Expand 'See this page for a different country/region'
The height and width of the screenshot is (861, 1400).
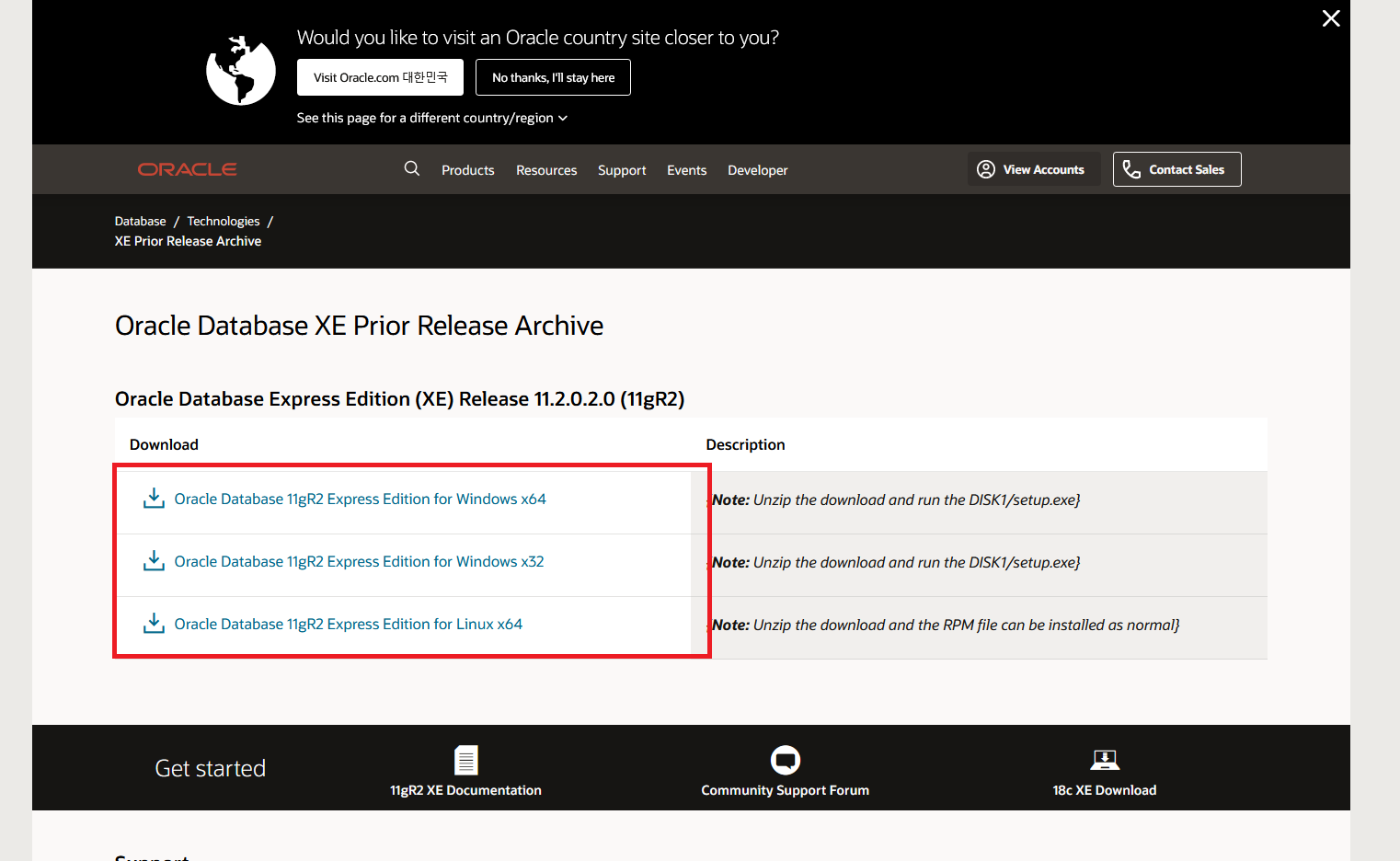431,118
